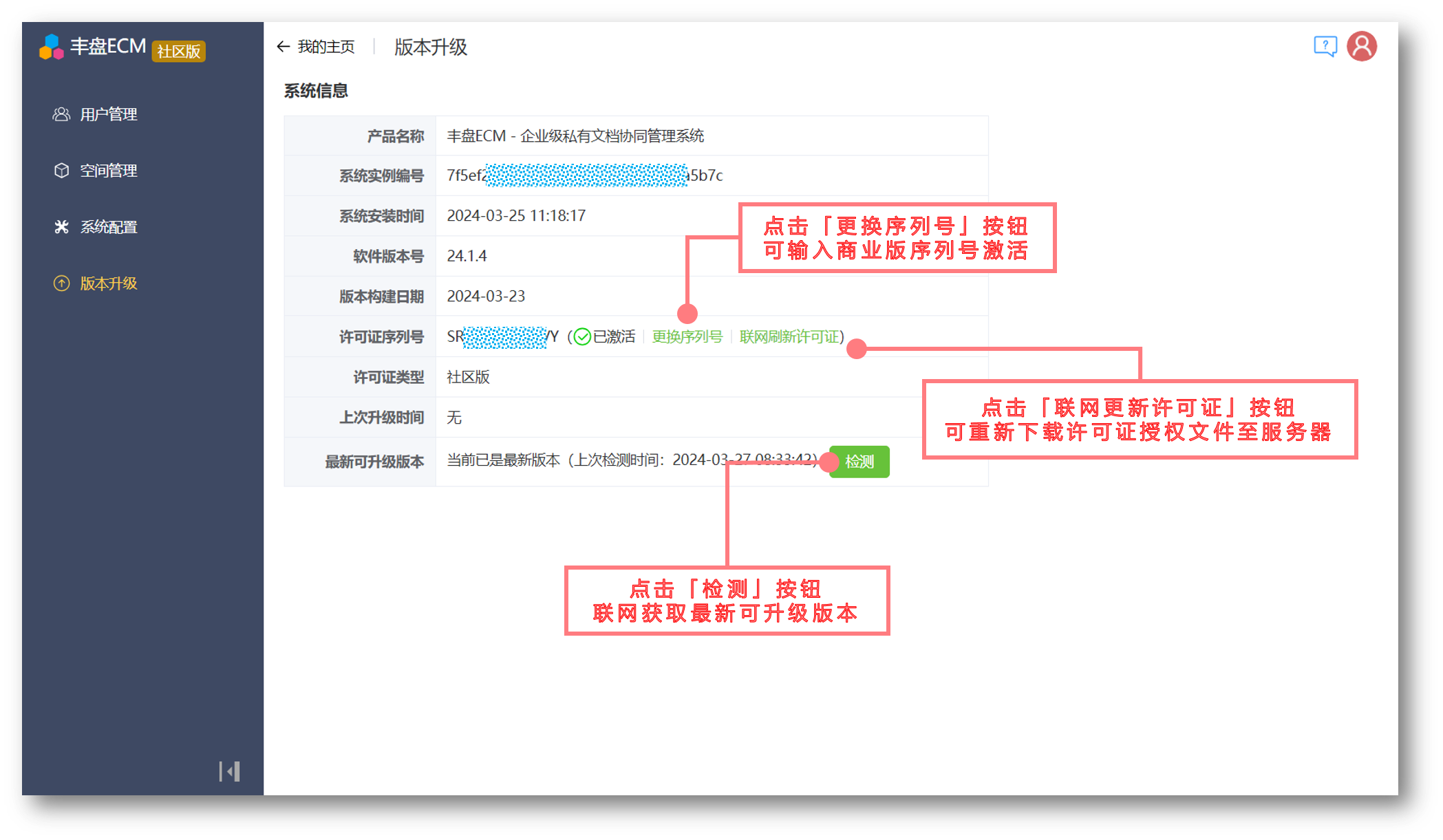Click the 版本升级 up-arrow icon
The height and width of the screenshot is (840, 1443).
click(61, 283)
